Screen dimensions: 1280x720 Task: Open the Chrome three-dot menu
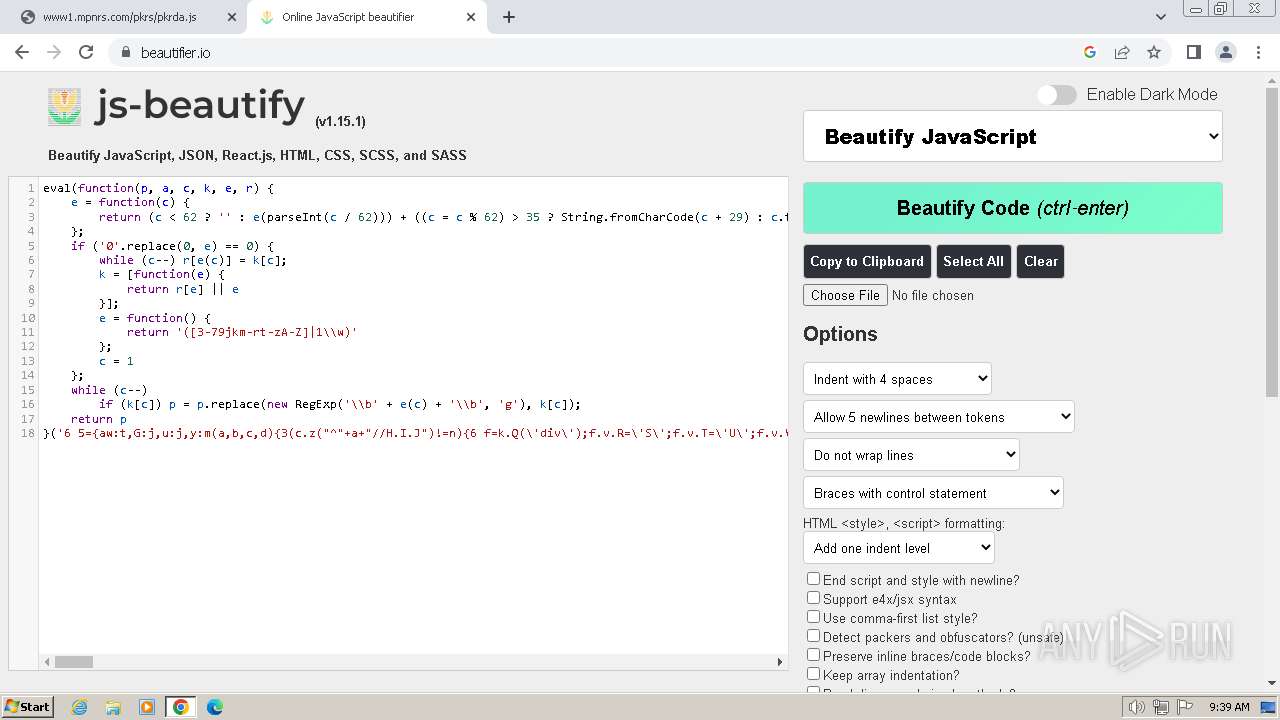1257,52
